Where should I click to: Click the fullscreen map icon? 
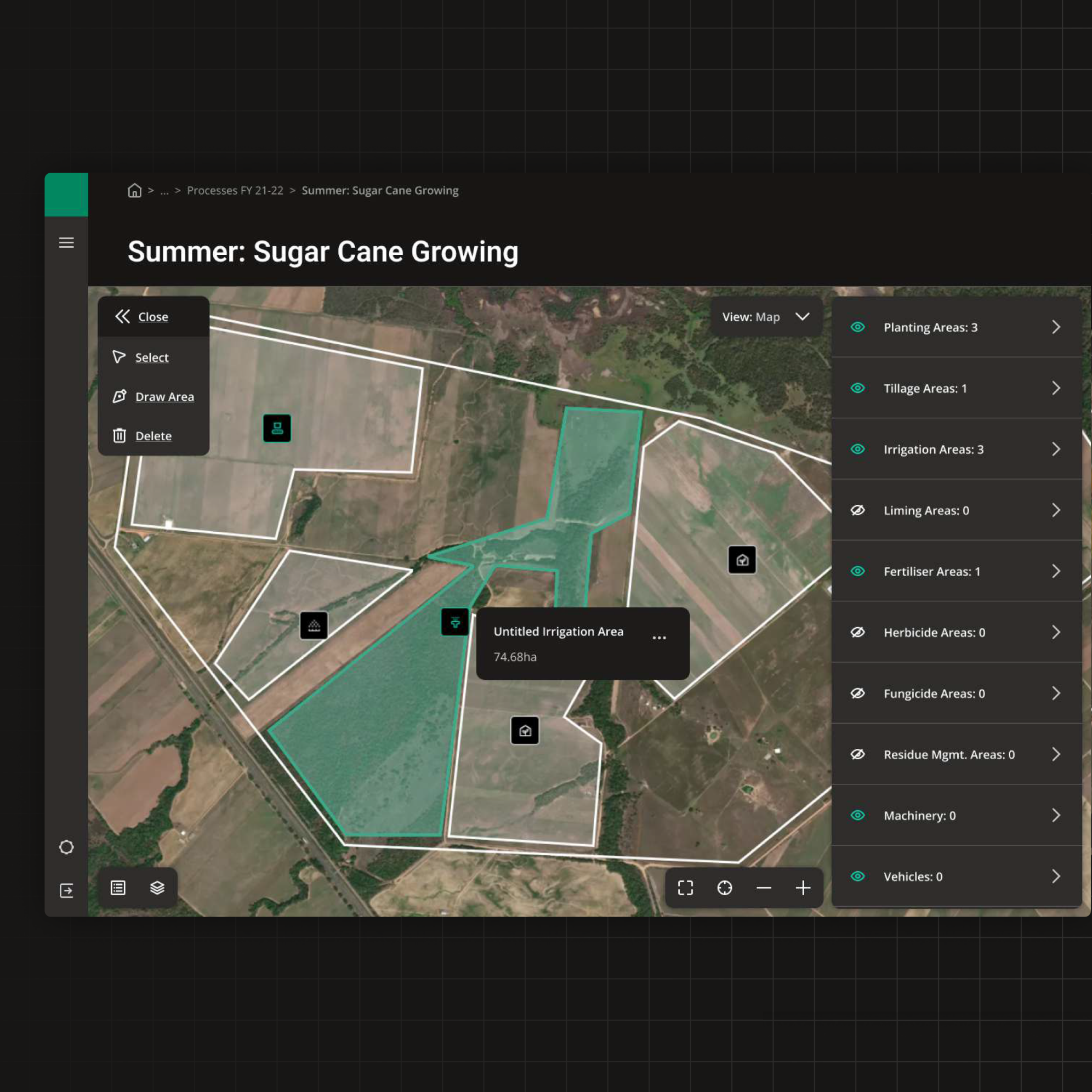(x=685, y=888)
